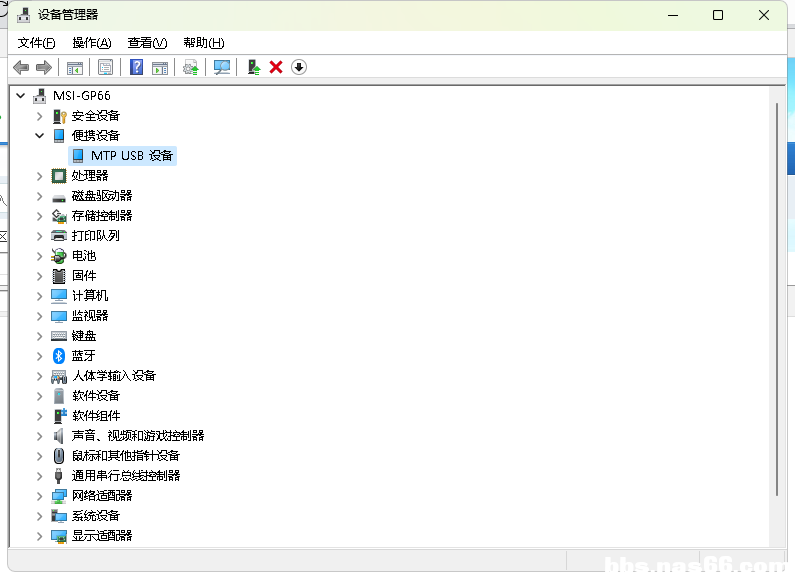Click the blue Help question mark icon
The image size is (795, 579).
137,67
